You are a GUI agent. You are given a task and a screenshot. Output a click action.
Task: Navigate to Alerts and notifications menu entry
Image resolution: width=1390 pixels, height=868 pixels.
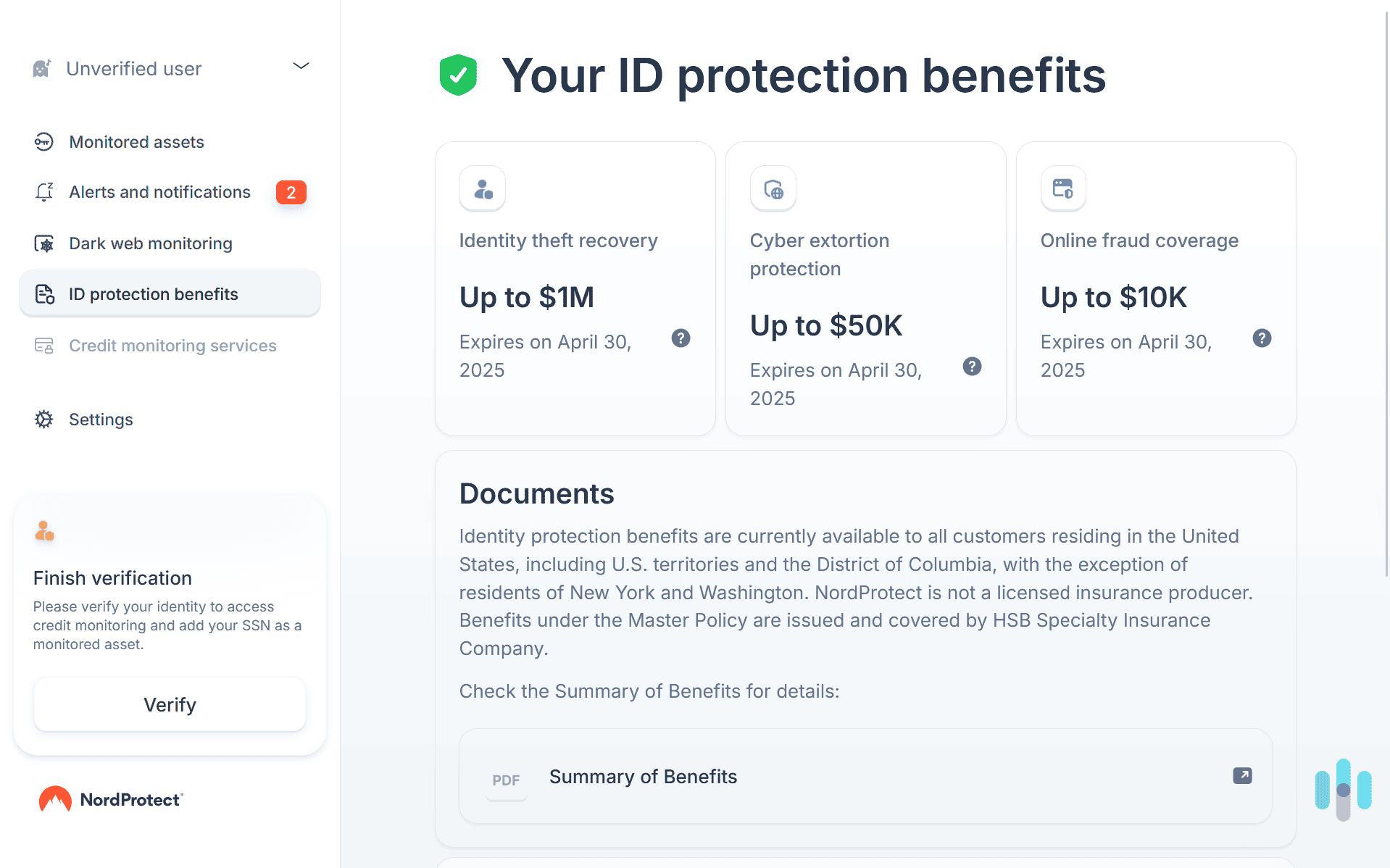point(159,192)
